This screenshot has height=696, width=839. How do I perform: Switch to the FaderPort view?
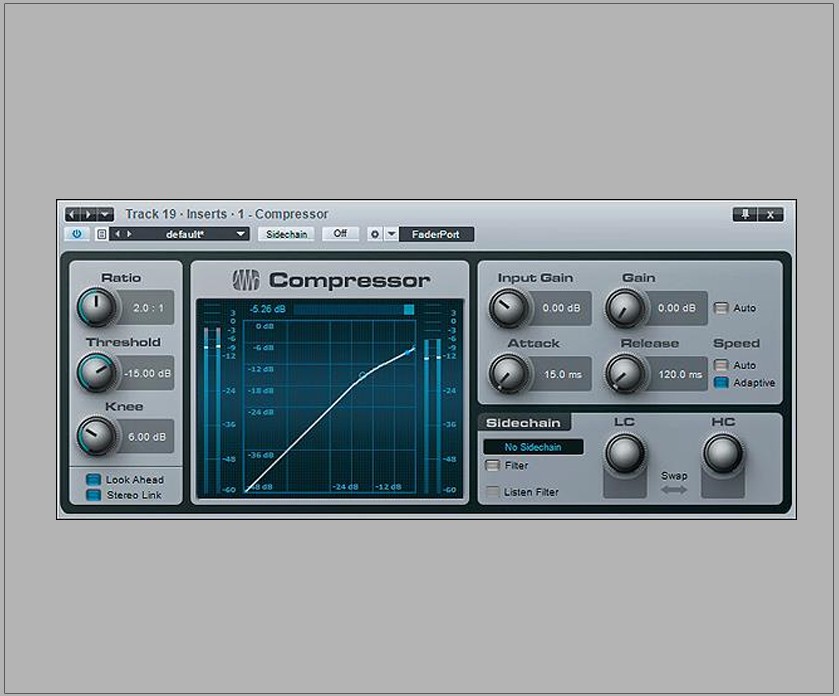click(x=434, y=234)
